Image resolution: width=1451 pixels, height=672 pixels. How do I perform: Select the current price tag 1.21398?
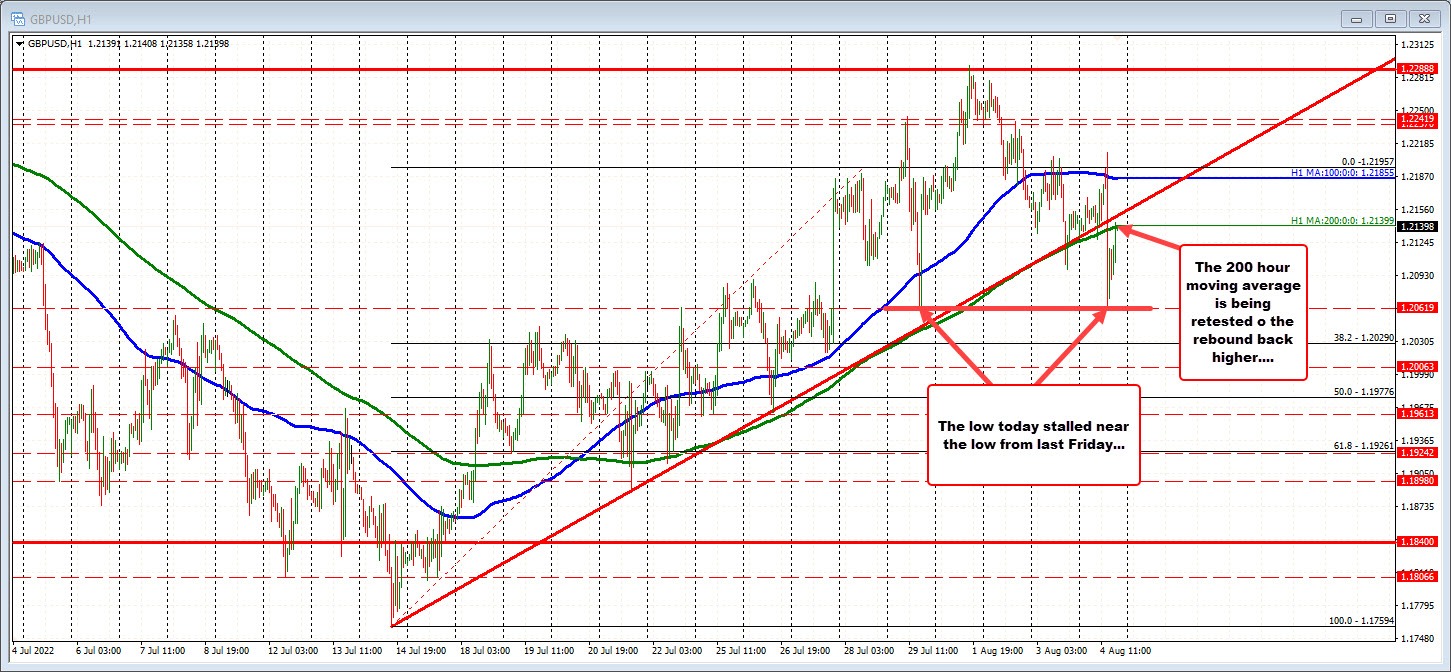[x=1420, y=227]
